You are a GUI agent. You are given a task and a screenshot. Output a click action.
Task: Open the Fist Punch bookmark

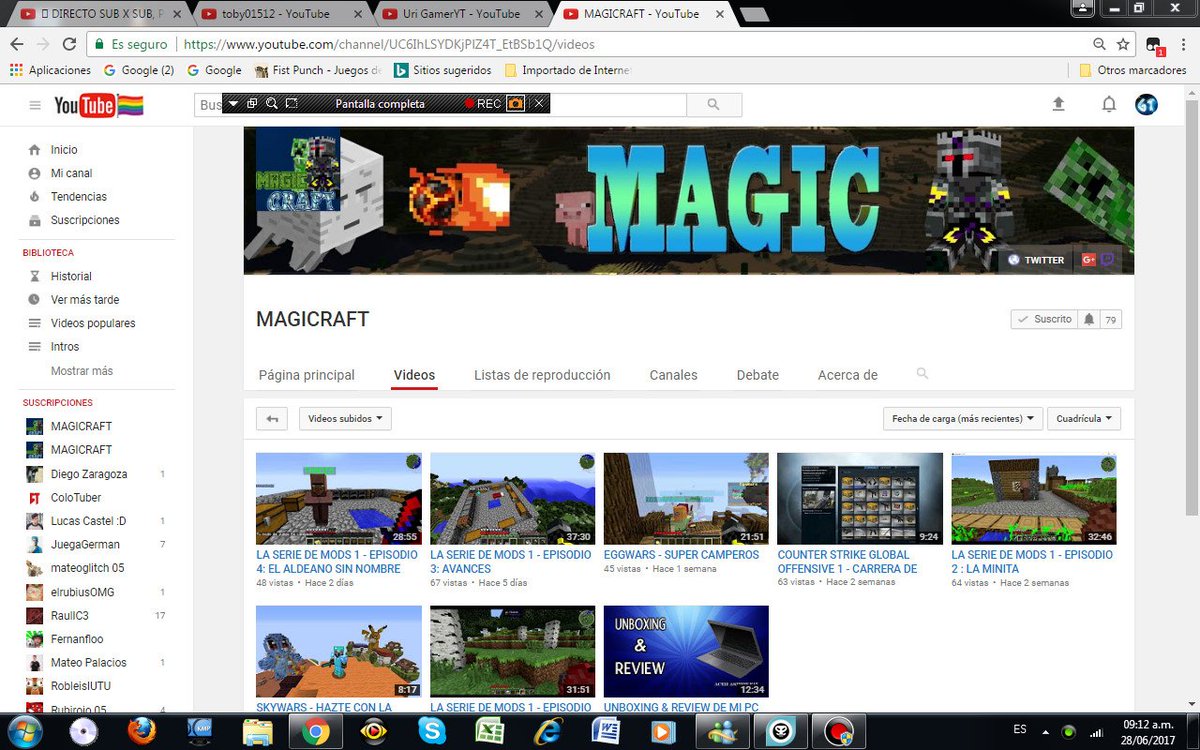click(320, 70)
